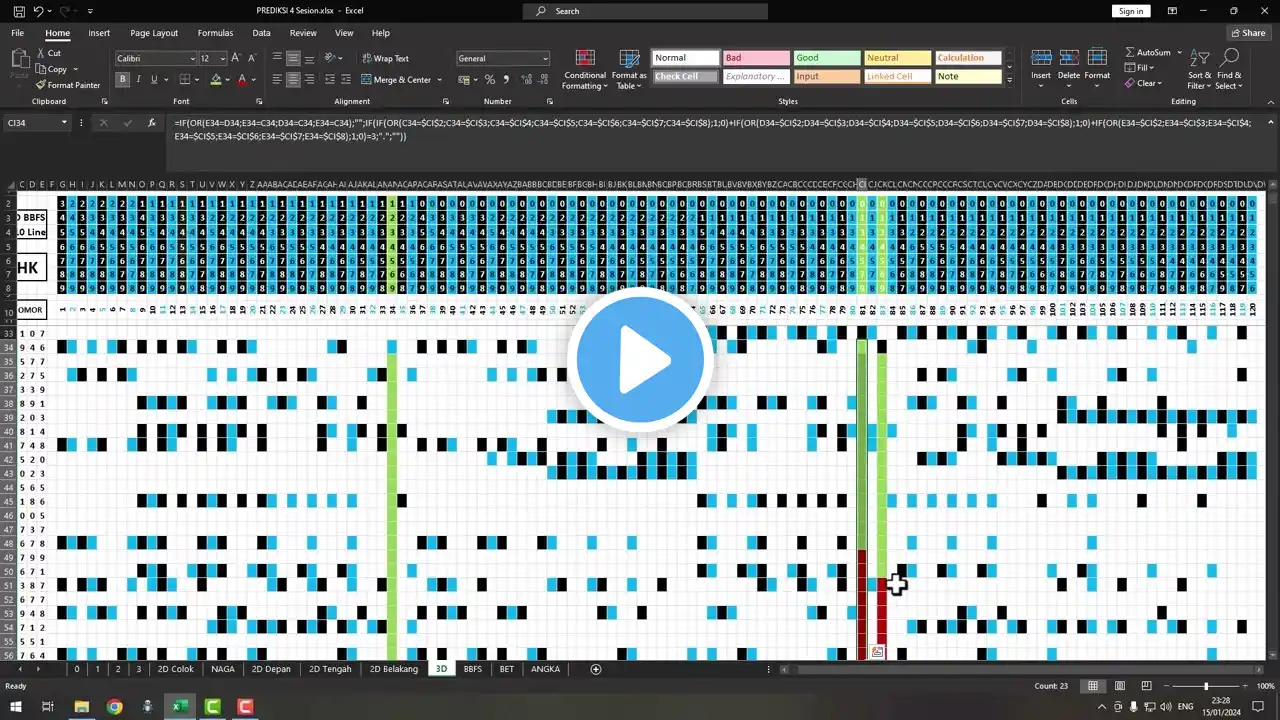Open Excel from the Windows taskbar
Viewport: 1280px width, 720px height.
tap(180, 707)
